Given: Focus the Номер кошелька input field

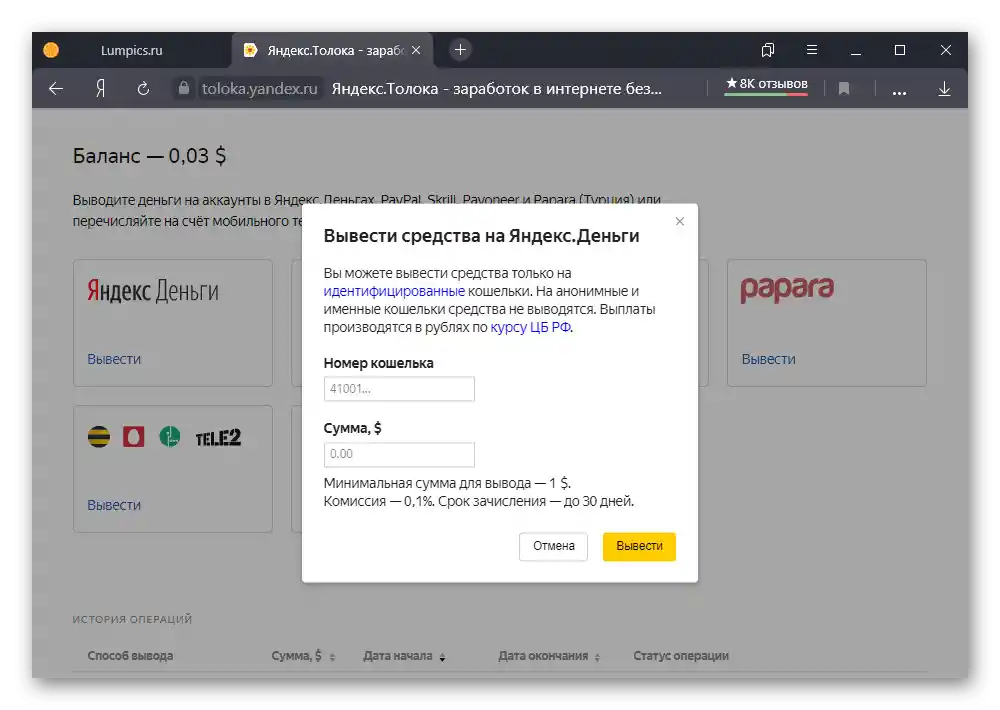Looking at the screenshot, I should (399, 388).
